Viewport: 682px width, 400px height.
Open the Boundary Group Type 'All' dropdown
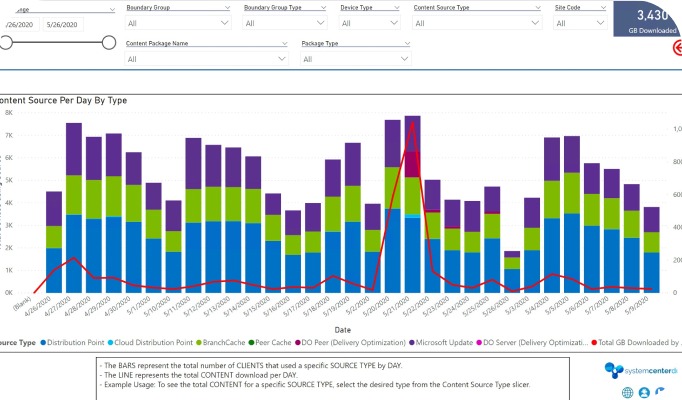(284, 23)
